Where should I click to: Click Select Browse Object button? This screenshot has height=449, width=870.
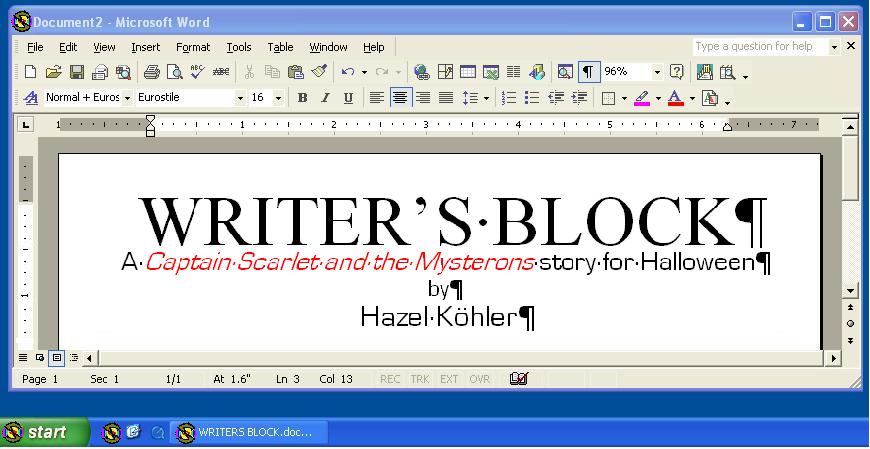850,324
